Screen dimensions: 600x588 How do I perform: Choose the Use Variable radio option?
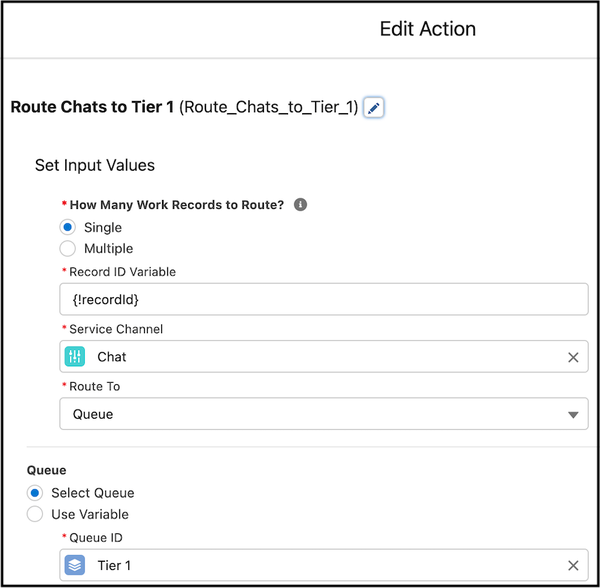coord(34,514)
